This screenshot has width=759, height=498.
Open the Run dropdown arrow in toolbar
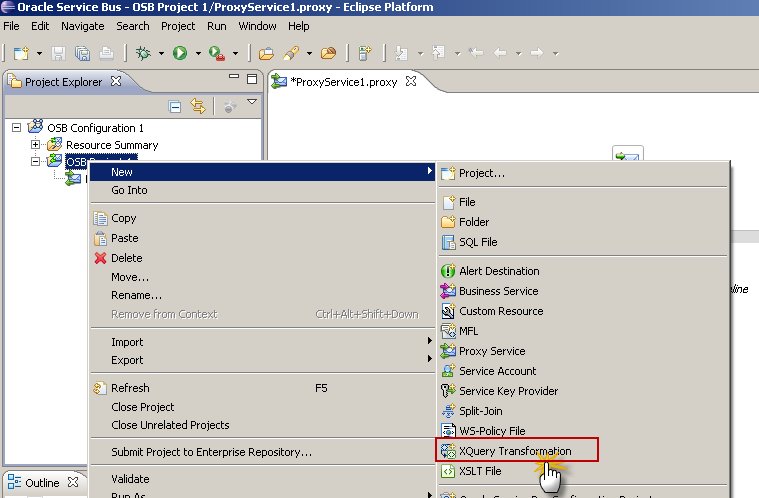[x=198, y=53]
